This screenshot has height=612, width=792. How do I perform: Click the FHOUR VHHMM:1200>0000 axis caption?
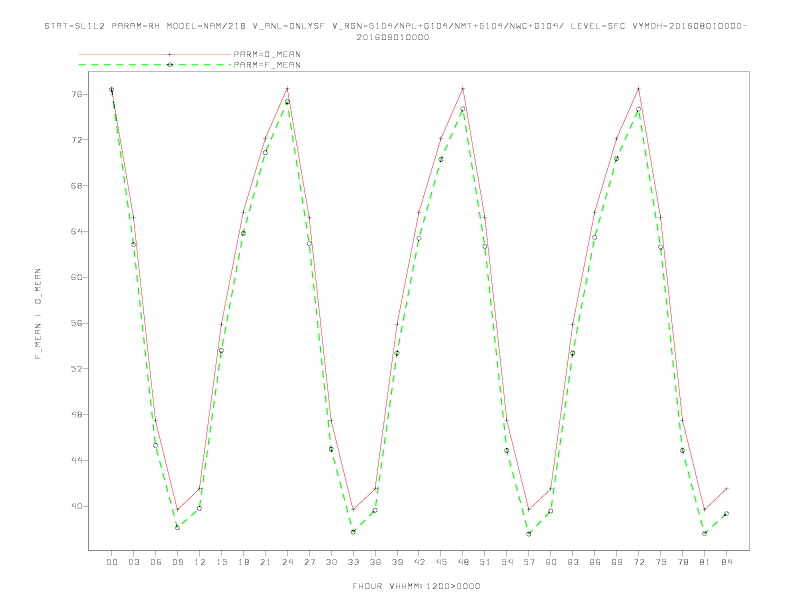[x=416, y=586]
